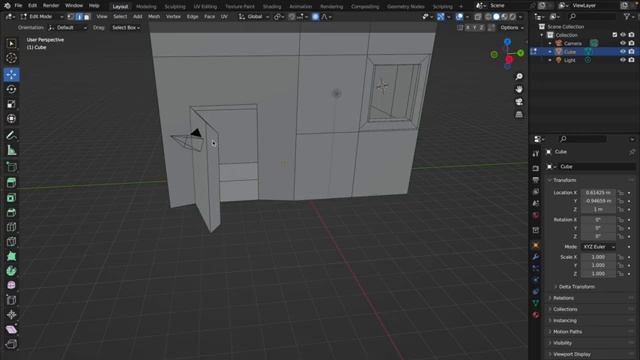Viewport: 640px width, 360px height.
Task: Click Scale Z value field
Action: point(598,274)
